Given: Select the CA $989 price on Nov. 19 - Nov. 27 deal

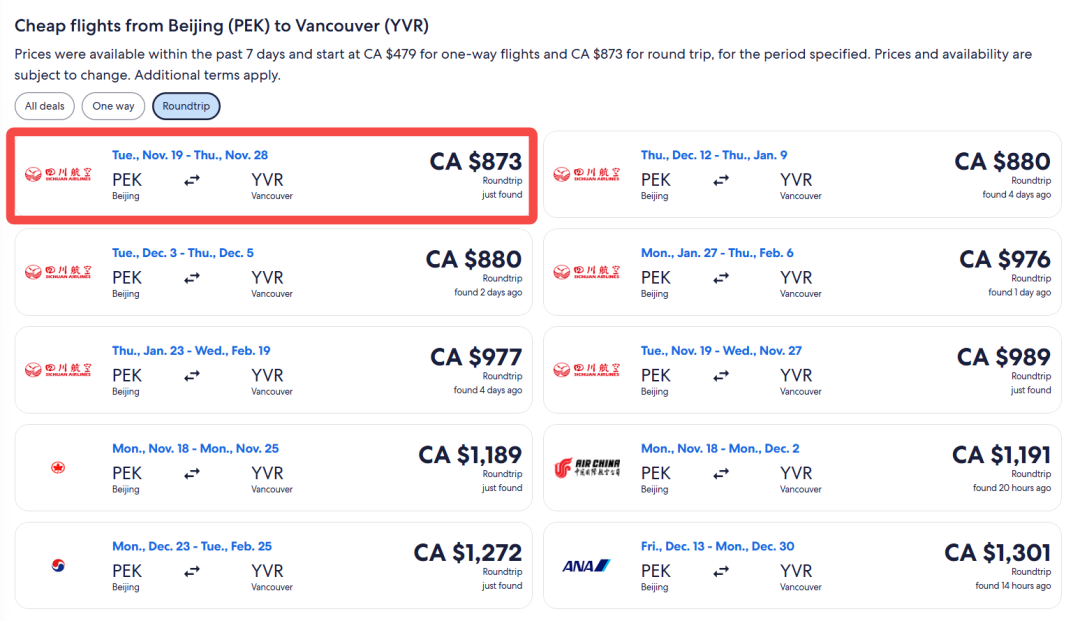Looking at the screenshot, I should [1004, 357].
